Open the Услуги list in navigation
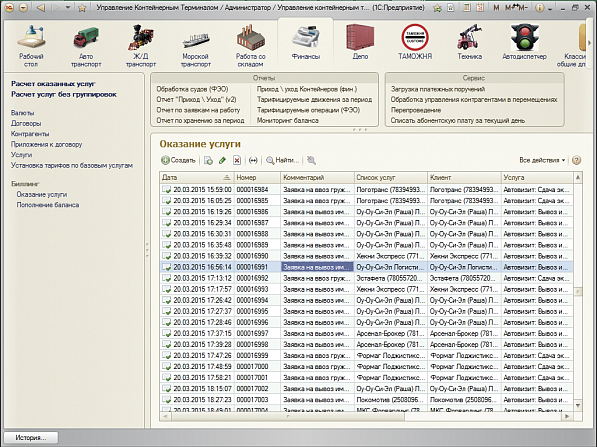Image resolution: width=597 pixels, height=447 pixels. (x=21, y=155)
